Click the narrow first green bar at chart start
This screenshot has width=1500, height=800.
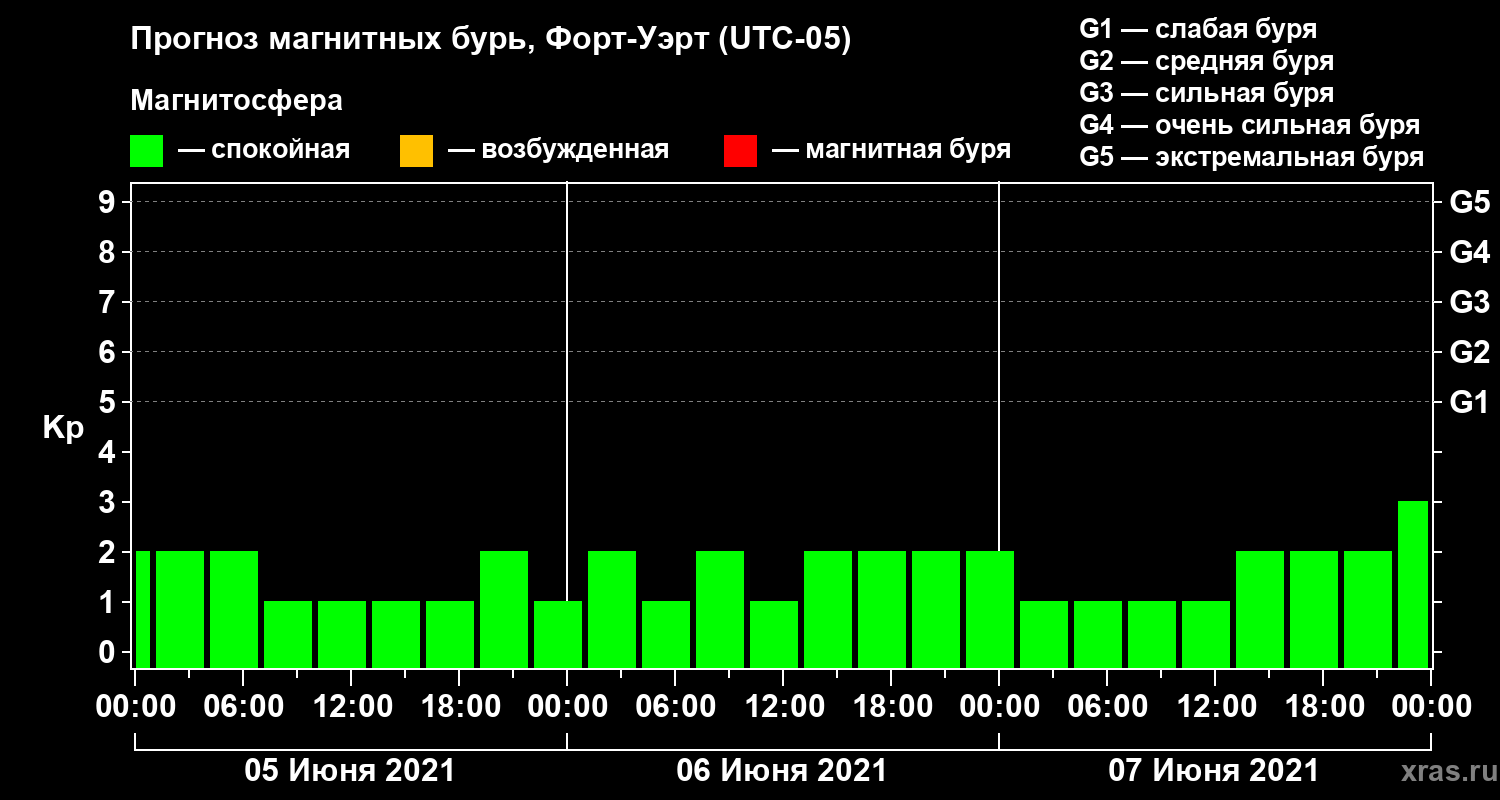coord(143,609)
